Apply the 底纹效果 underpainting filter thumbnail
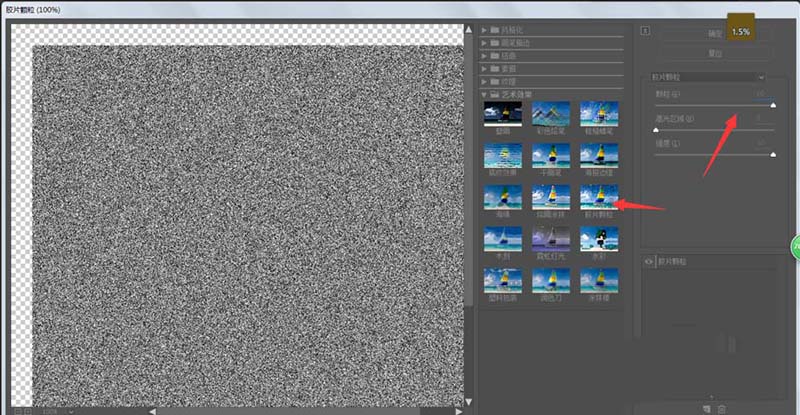 [x=503, y=155]
